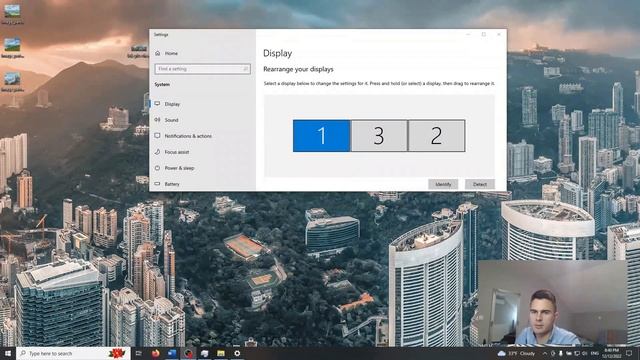Screen dimensions: 640x360
Task: Open the weather widget showing Cloudy
Action: pos(516,353)
